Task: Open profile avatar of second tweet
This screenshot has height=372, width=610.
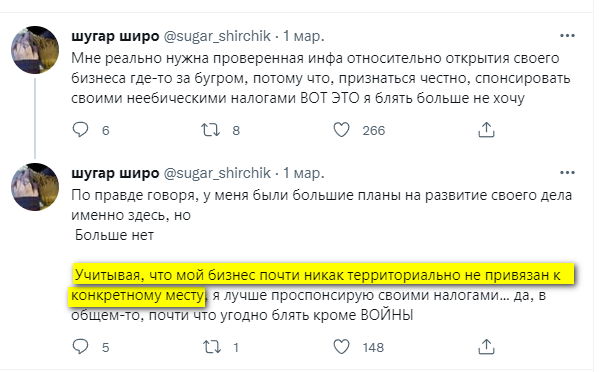Action: [x=35, y=187]
